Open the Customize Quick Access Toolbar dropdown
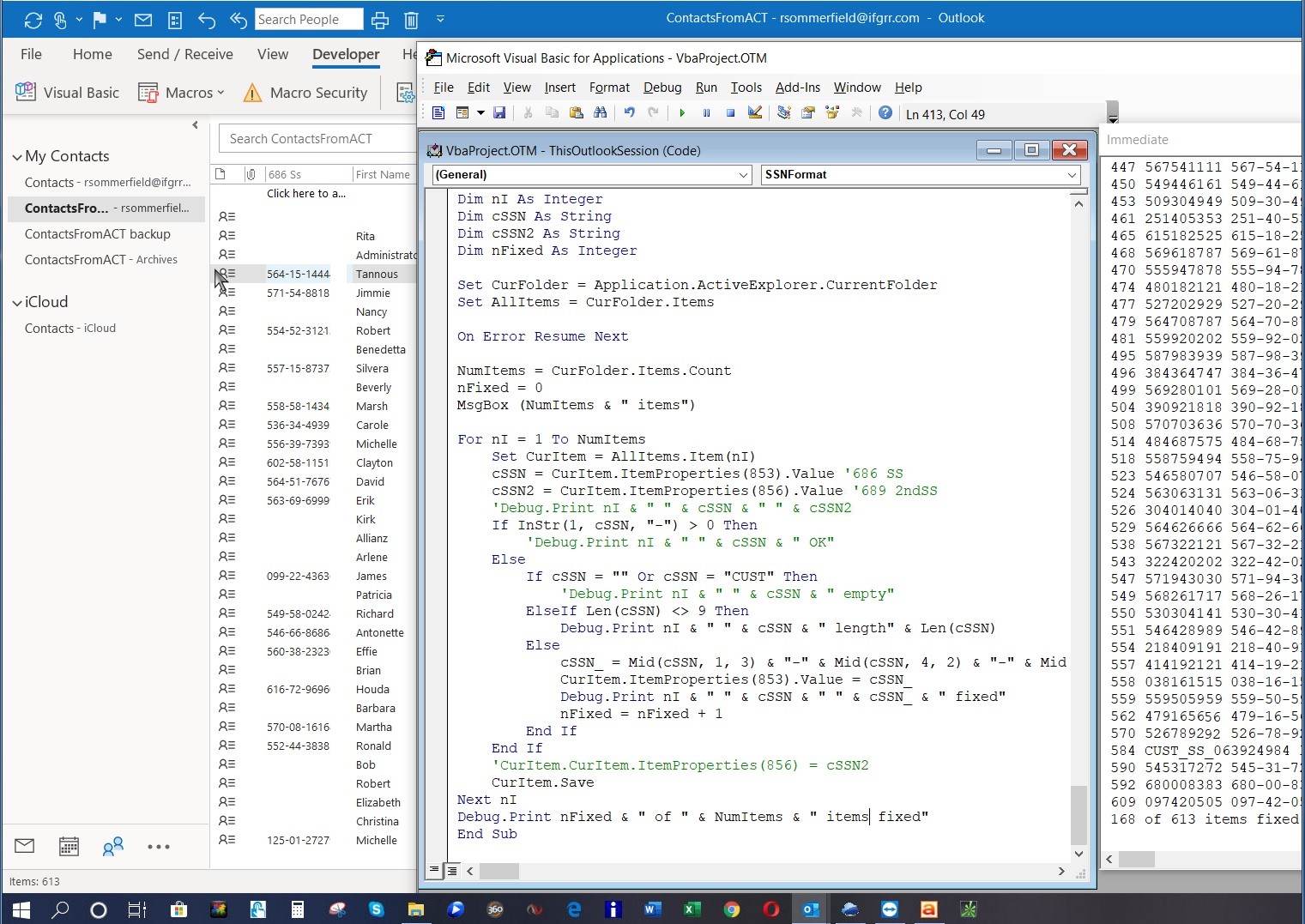The height and width of the screenshot is (924, 1305). click(x=440, y=19)
